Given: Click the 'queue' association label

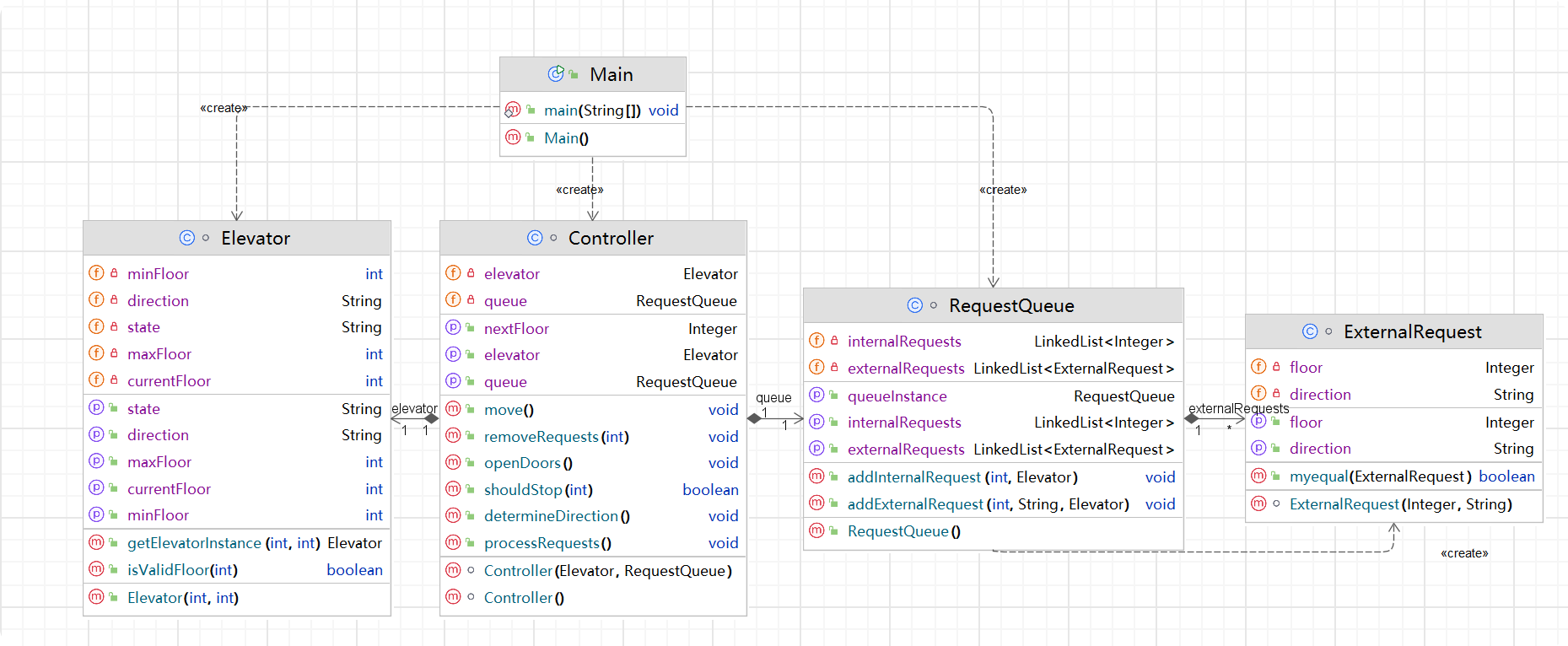Looking at the screenshot, I should coord(773,398).
